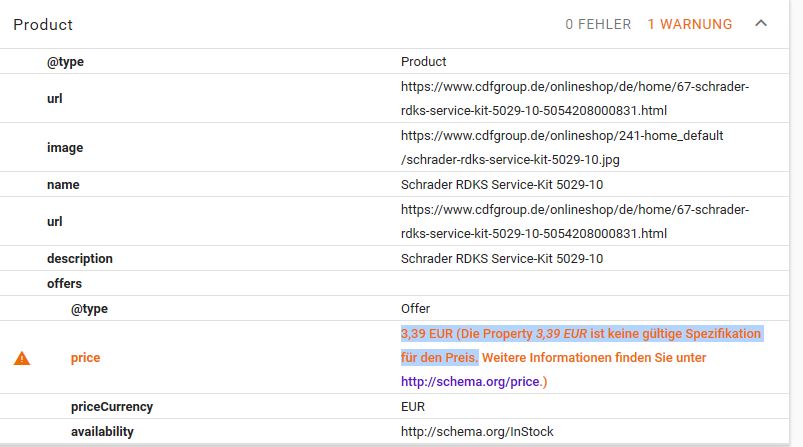Image resolution: width=803 pixels, height=447 pixels.
Task: Click the top @type Product value
Action: click(x=424, y=62)
